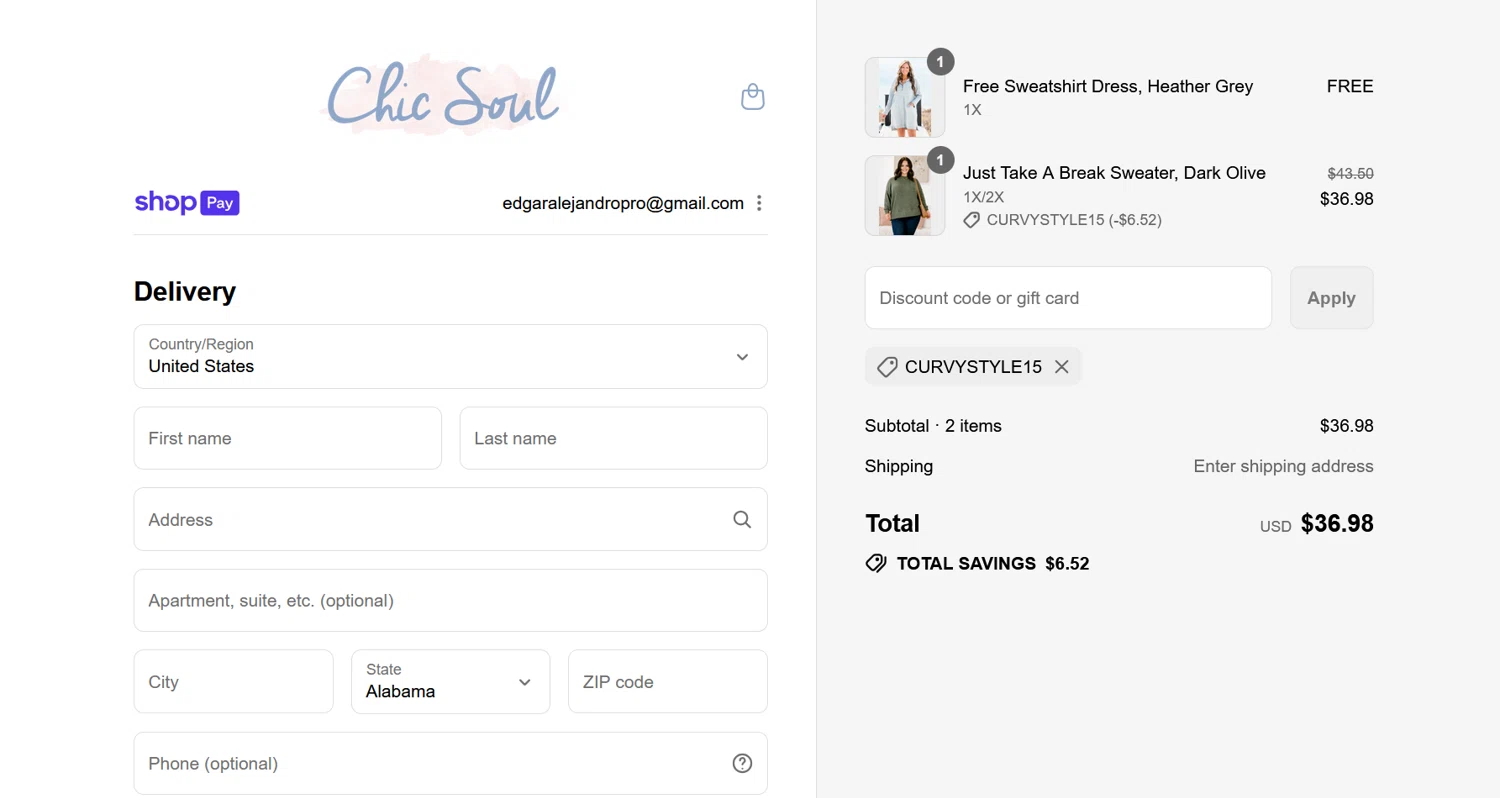Click the City input field
This screenshot has height=798, width=1500.
point(234,682)
